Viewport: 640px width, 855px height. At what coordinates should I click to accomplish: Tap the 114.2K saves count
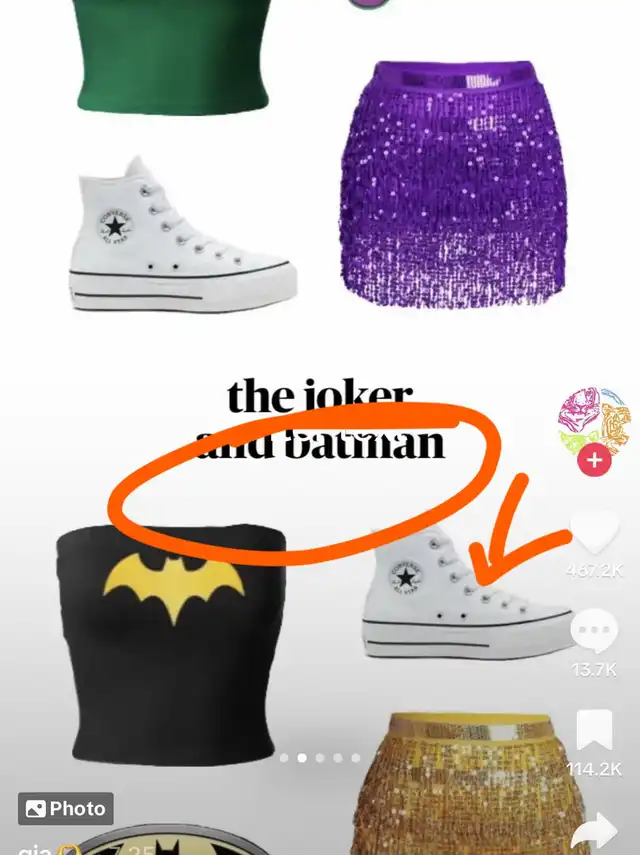tap(594, 769)
